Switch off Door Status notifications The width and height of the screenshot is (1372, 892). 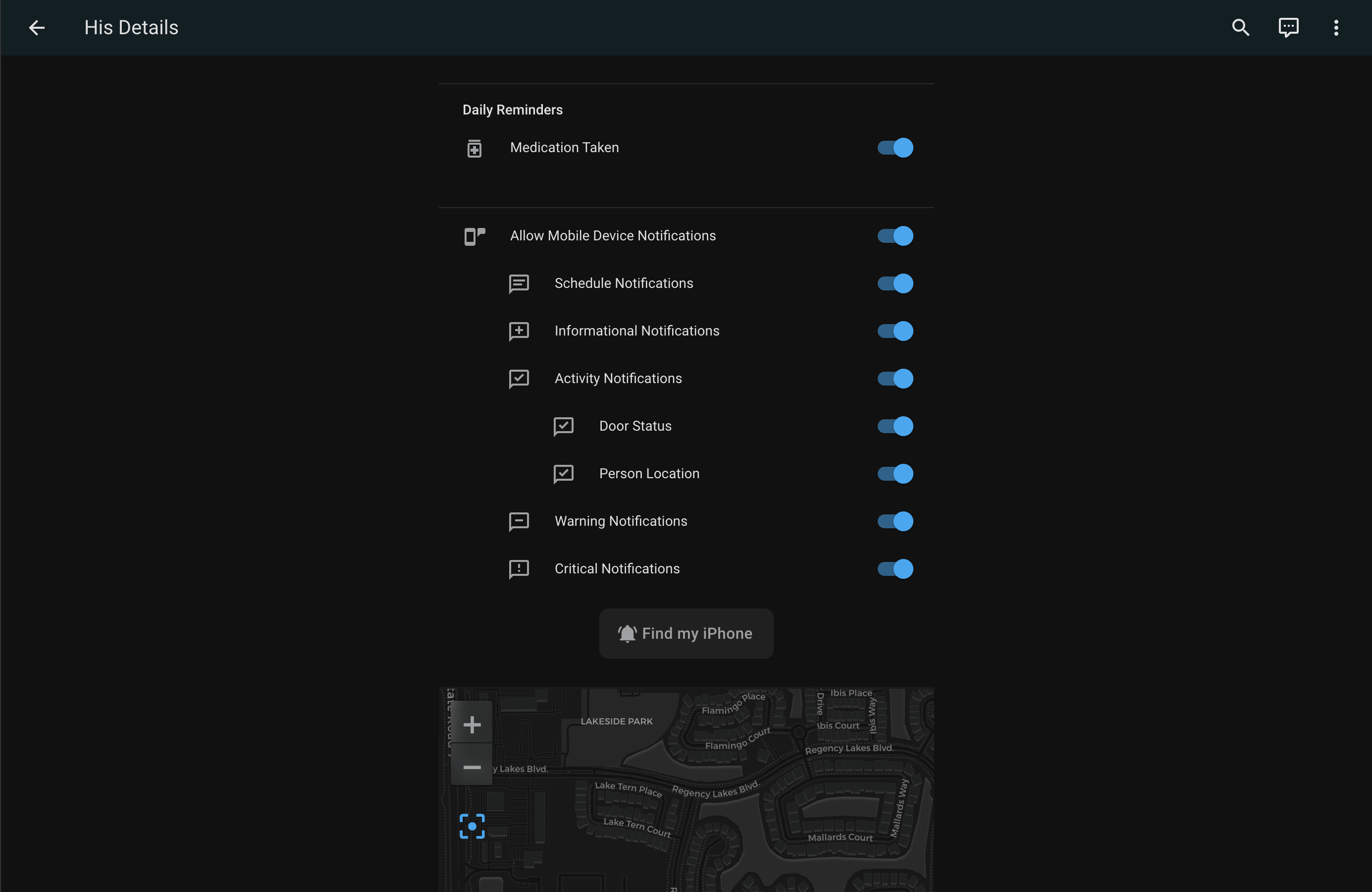pyautogui.click(x=895, y=426)
